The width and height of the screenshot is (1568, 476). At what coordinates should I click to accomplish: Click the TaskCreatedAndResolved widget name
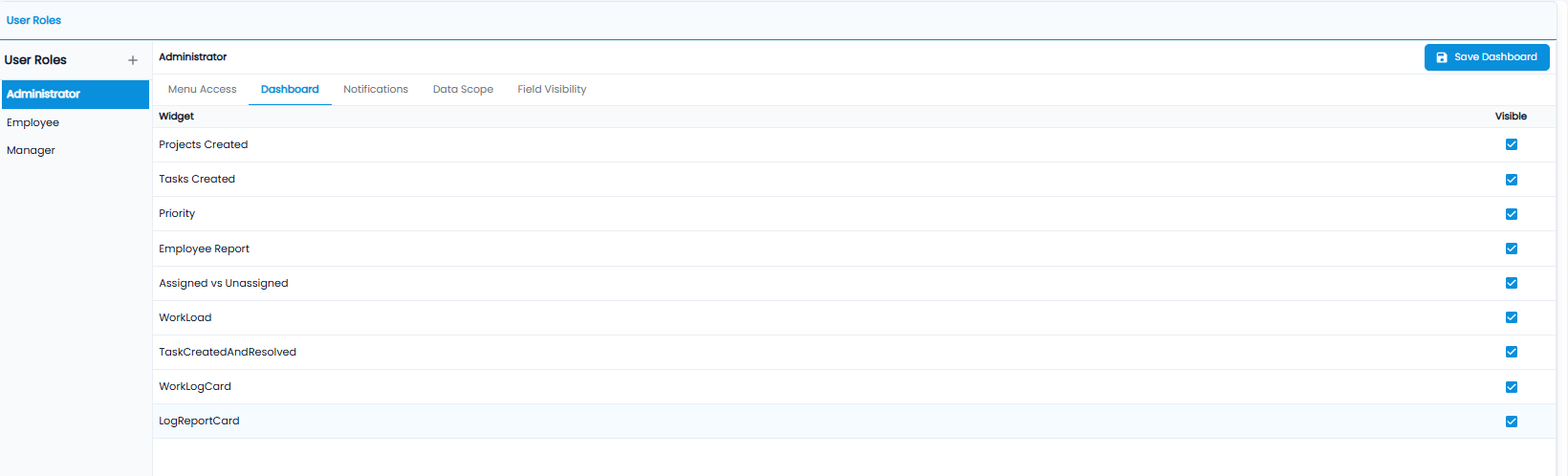[228, 352]
